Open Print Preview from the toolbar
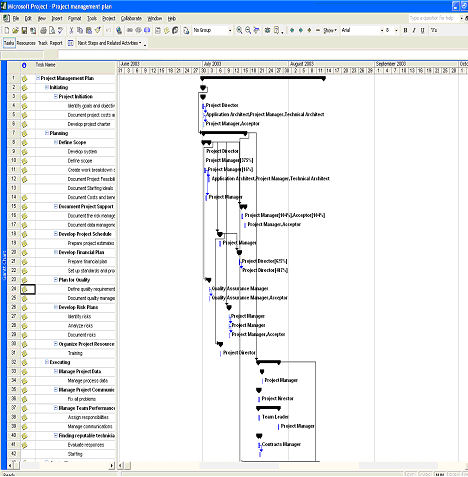This screenshot has height=477, width=468. tap(52, 30)
